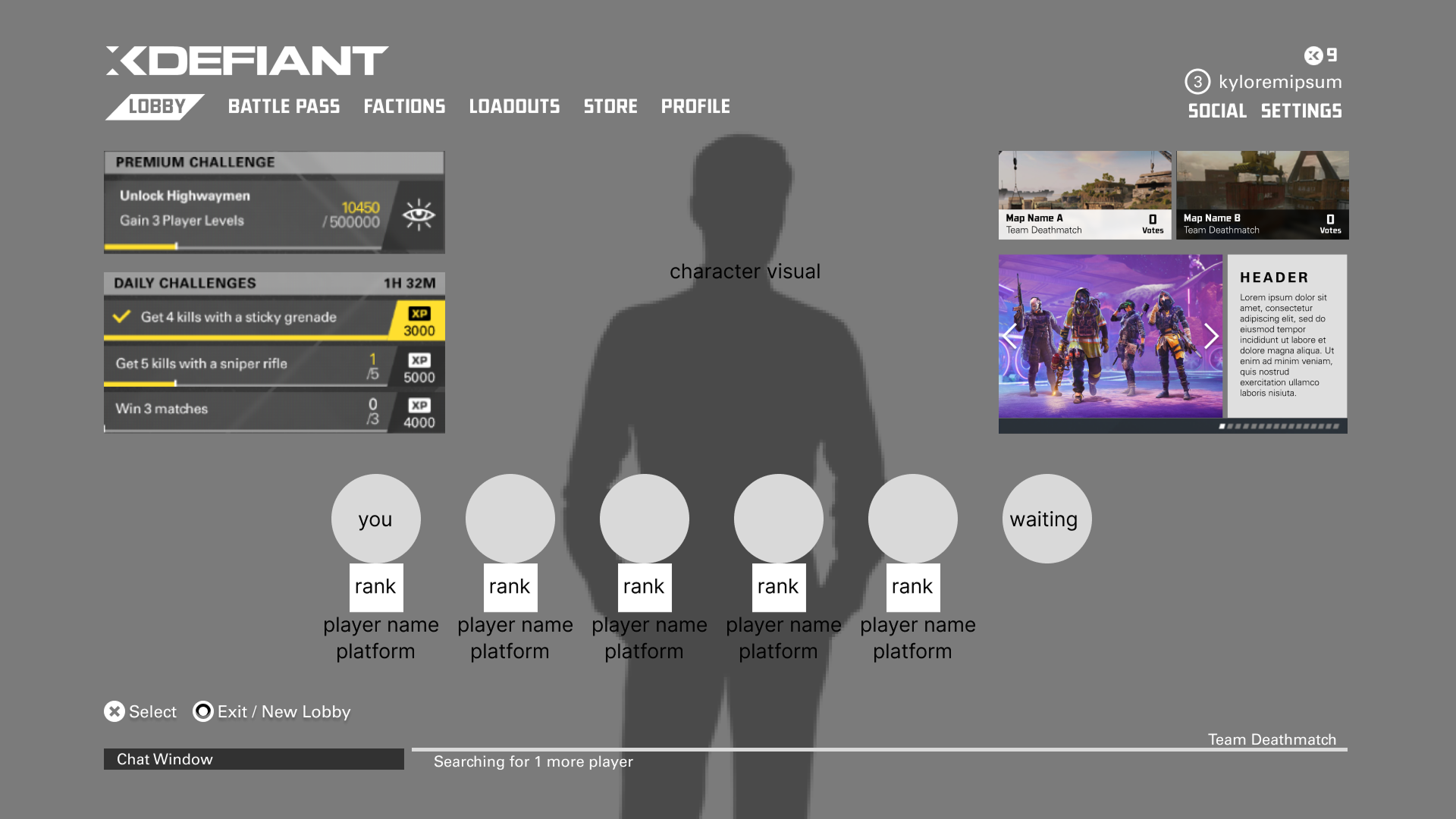Screen dimensions: 1456x819
Task: Click the currency counter in top right corner
Action: (1322, 55)
